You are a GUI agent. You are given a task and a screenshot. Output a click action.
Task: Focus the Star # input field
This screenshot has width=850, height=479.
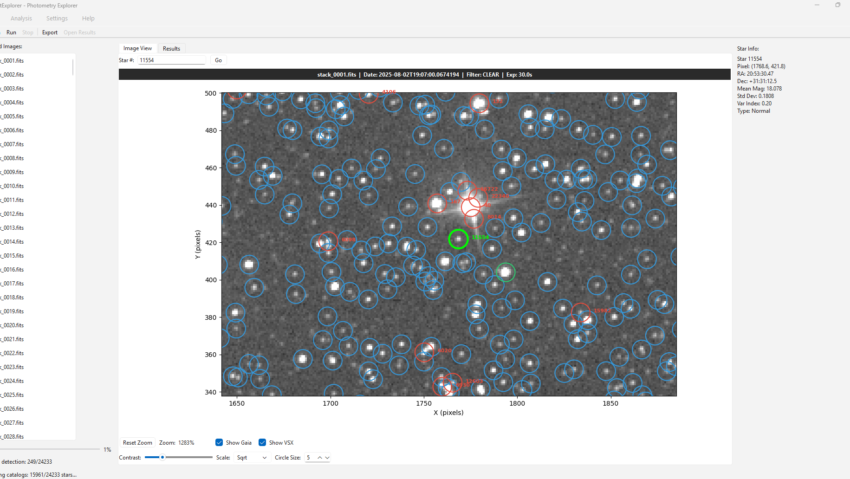click(x=170, y=60)
